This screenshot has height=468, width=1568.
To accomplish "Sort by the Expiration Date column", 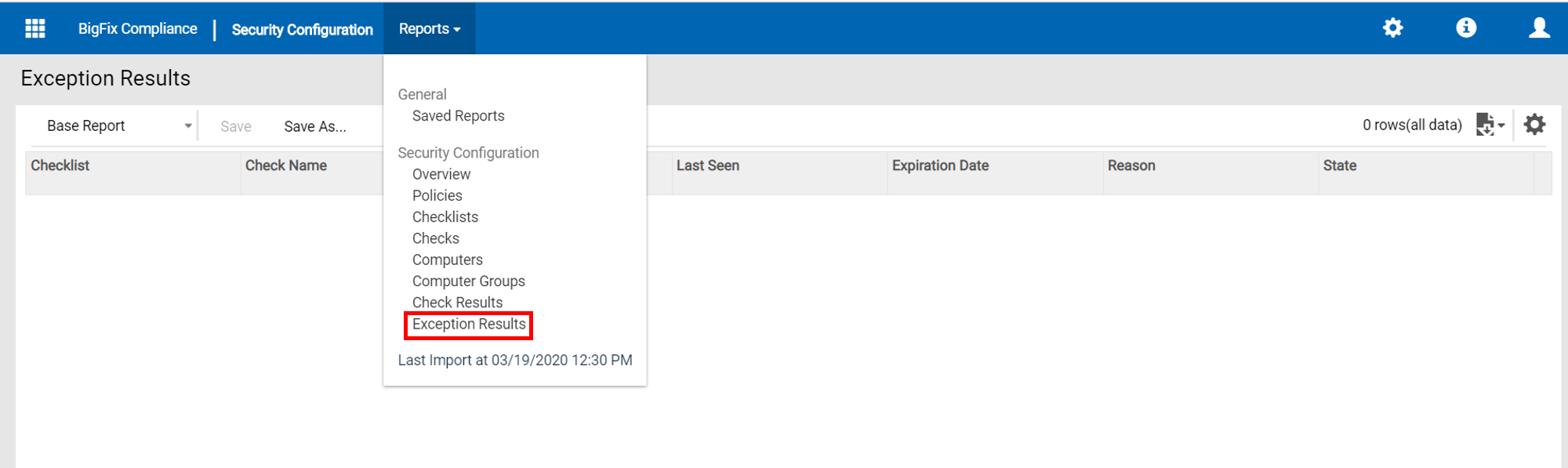I will [940, 165].
